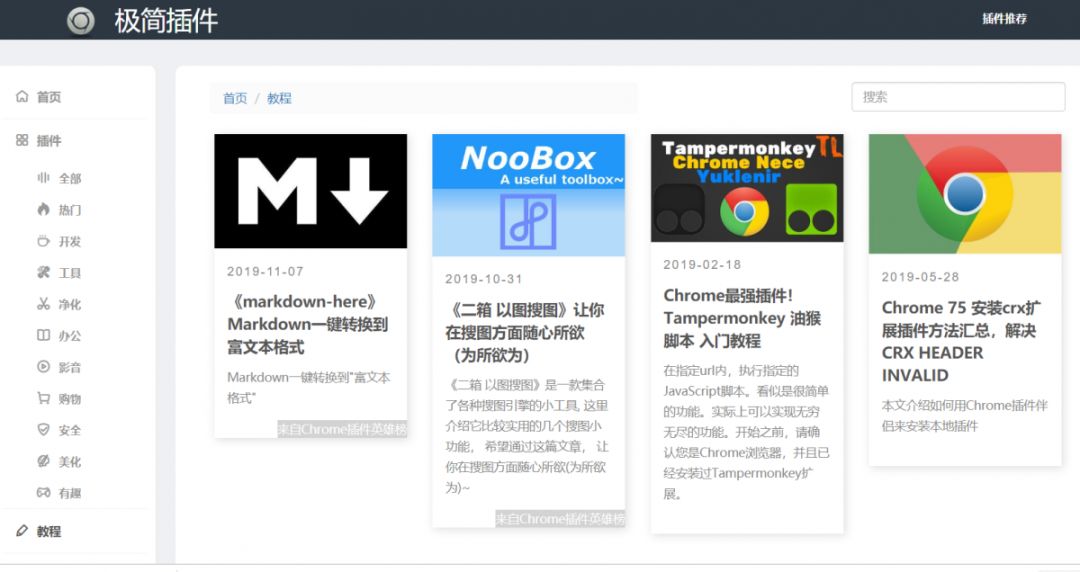The height and width of the screenshot is (572, 1080).
Task: Click the date 2019-05-28
Action: point(920,277)
